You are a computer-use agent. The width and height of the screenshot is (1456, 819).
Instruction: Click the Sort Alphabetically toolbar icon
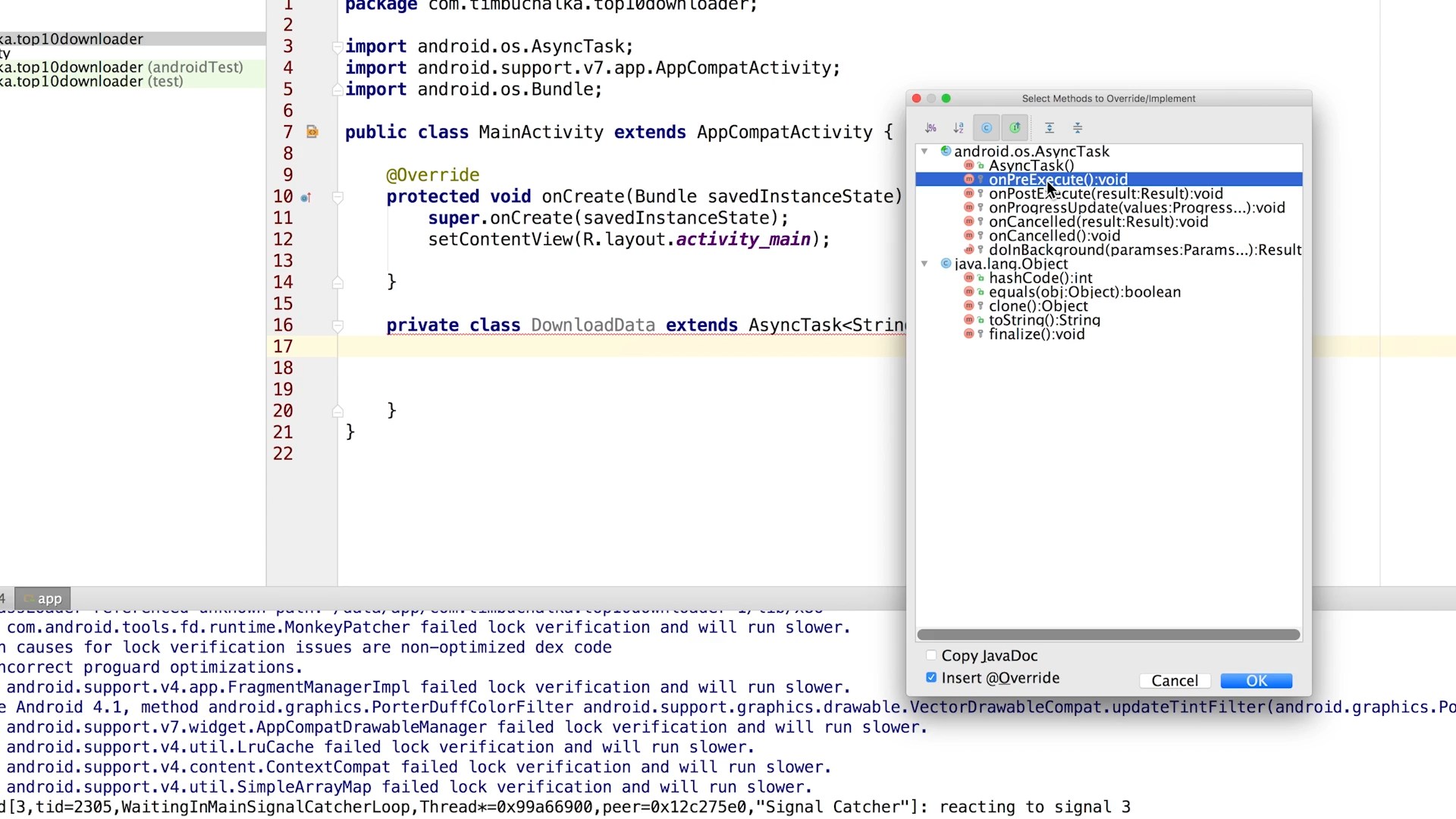(959, 128)
